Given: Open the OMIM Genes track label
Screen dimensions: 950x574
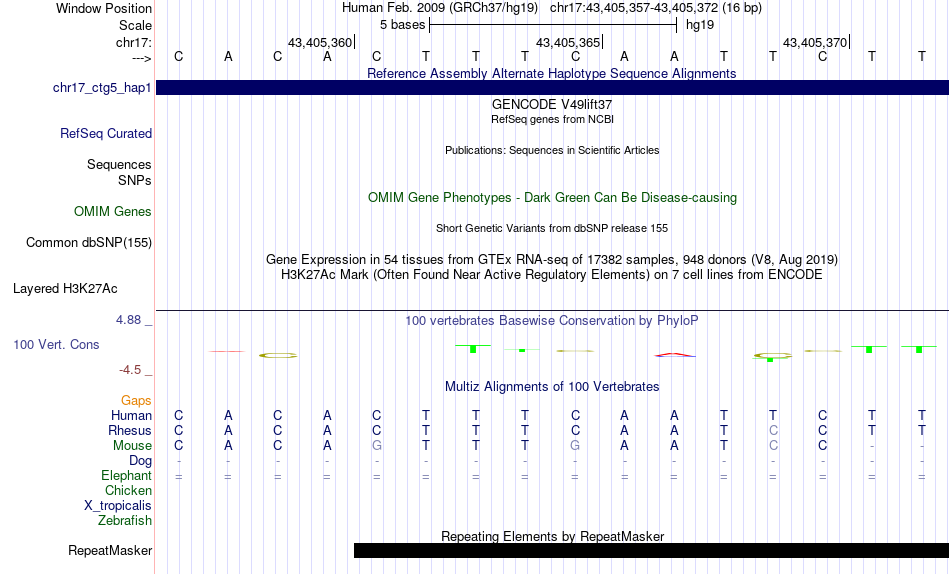Looking at the screenshot, I should 113,212.
